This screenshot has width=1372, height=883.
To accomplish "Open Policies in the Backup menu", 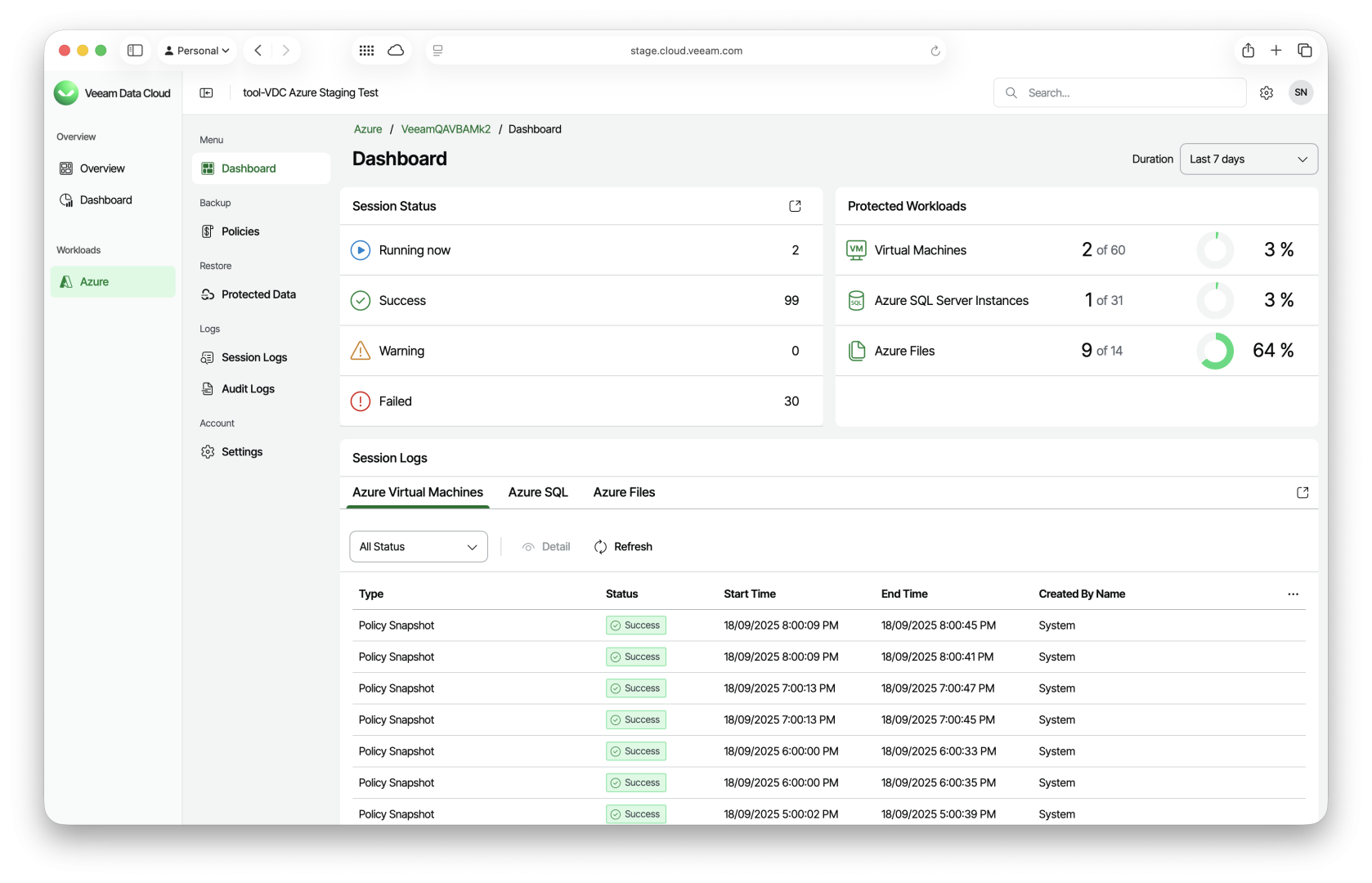I will (x=240, y=231).
